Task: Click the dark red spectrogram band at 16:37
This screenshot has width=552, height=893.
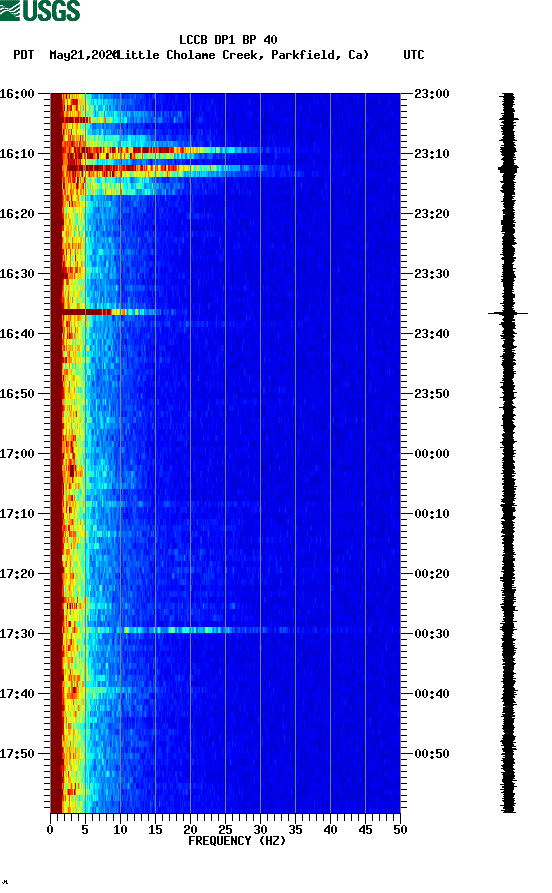Action: click(x=85, y=312)
